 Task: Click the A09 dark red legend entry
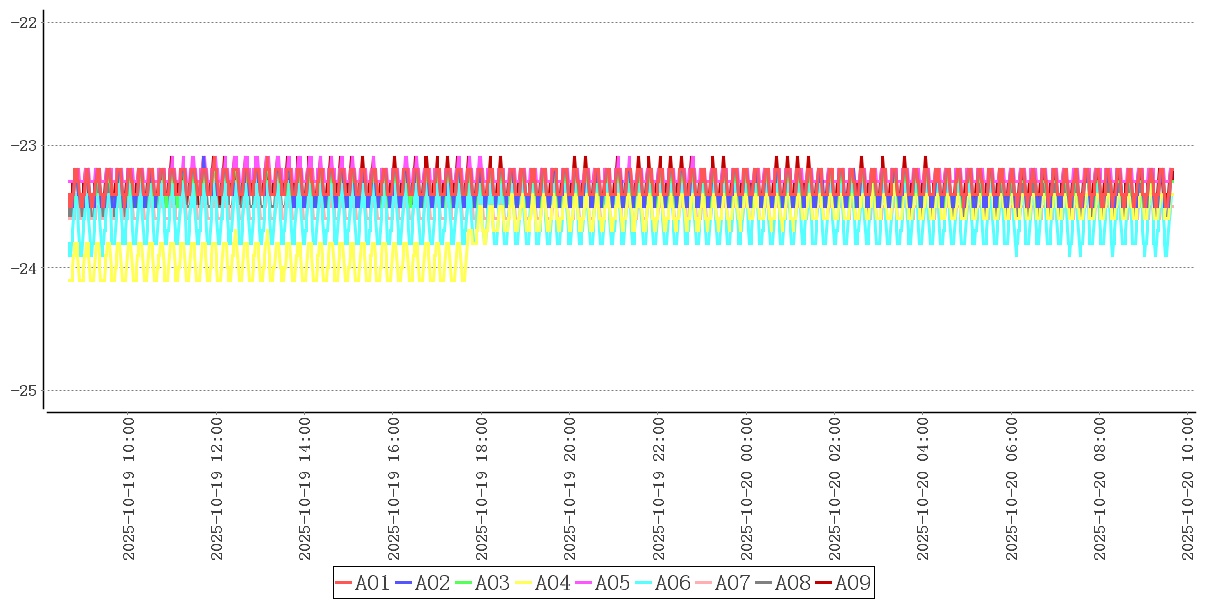[x=843, y=583]
